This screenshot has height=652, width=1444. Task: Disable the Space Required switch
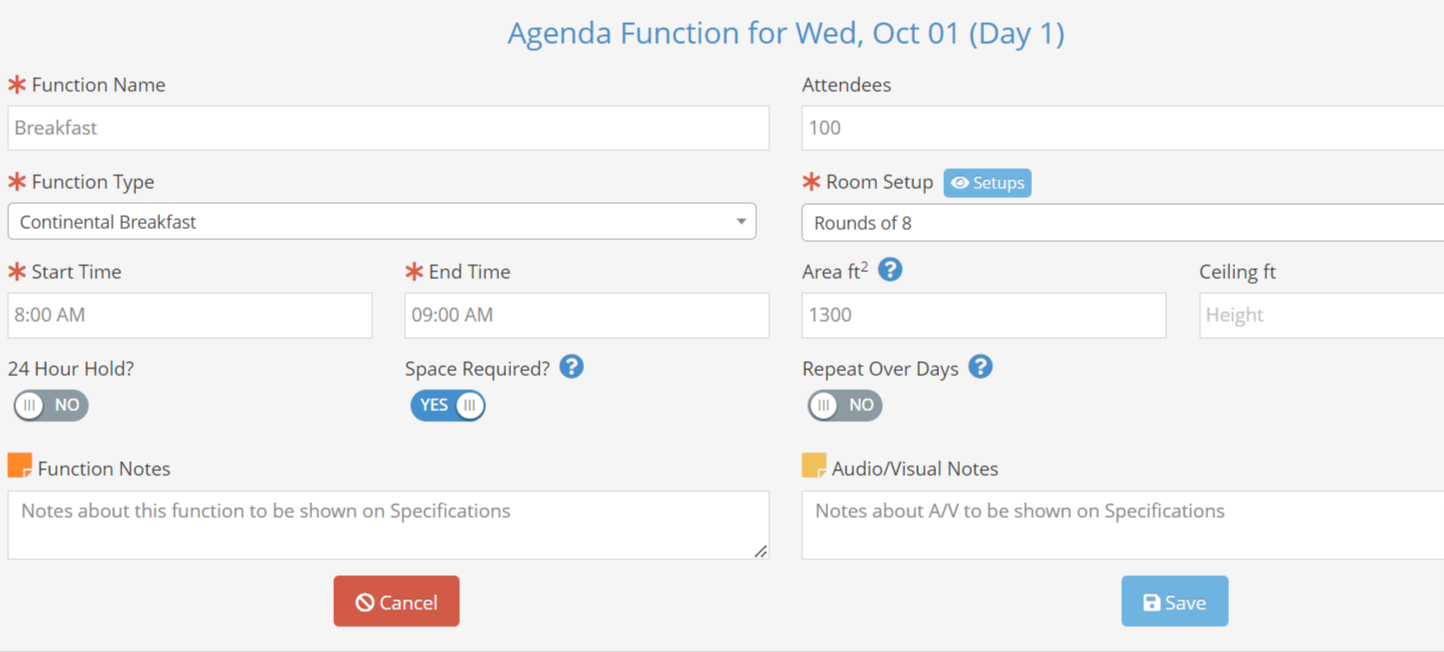(x=448, y=405)
